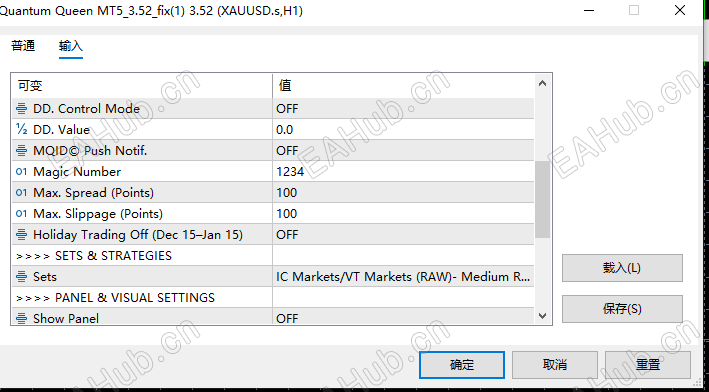
Task: Click the scrollbar down arrow
Action: click(543, 316)
